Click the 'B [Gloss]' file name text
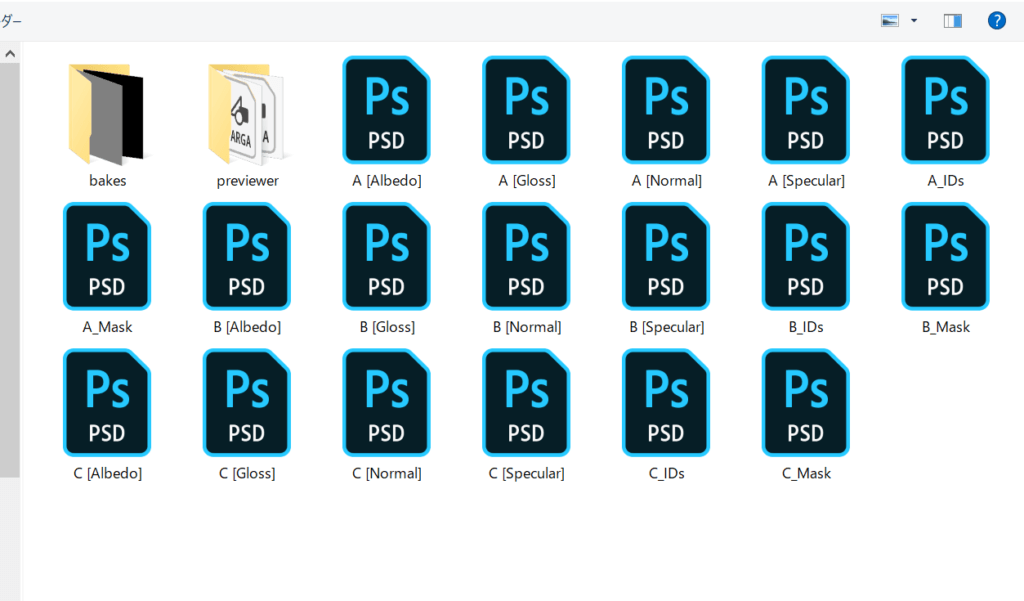The image size is (1024, 601). [x=387, y=327]
